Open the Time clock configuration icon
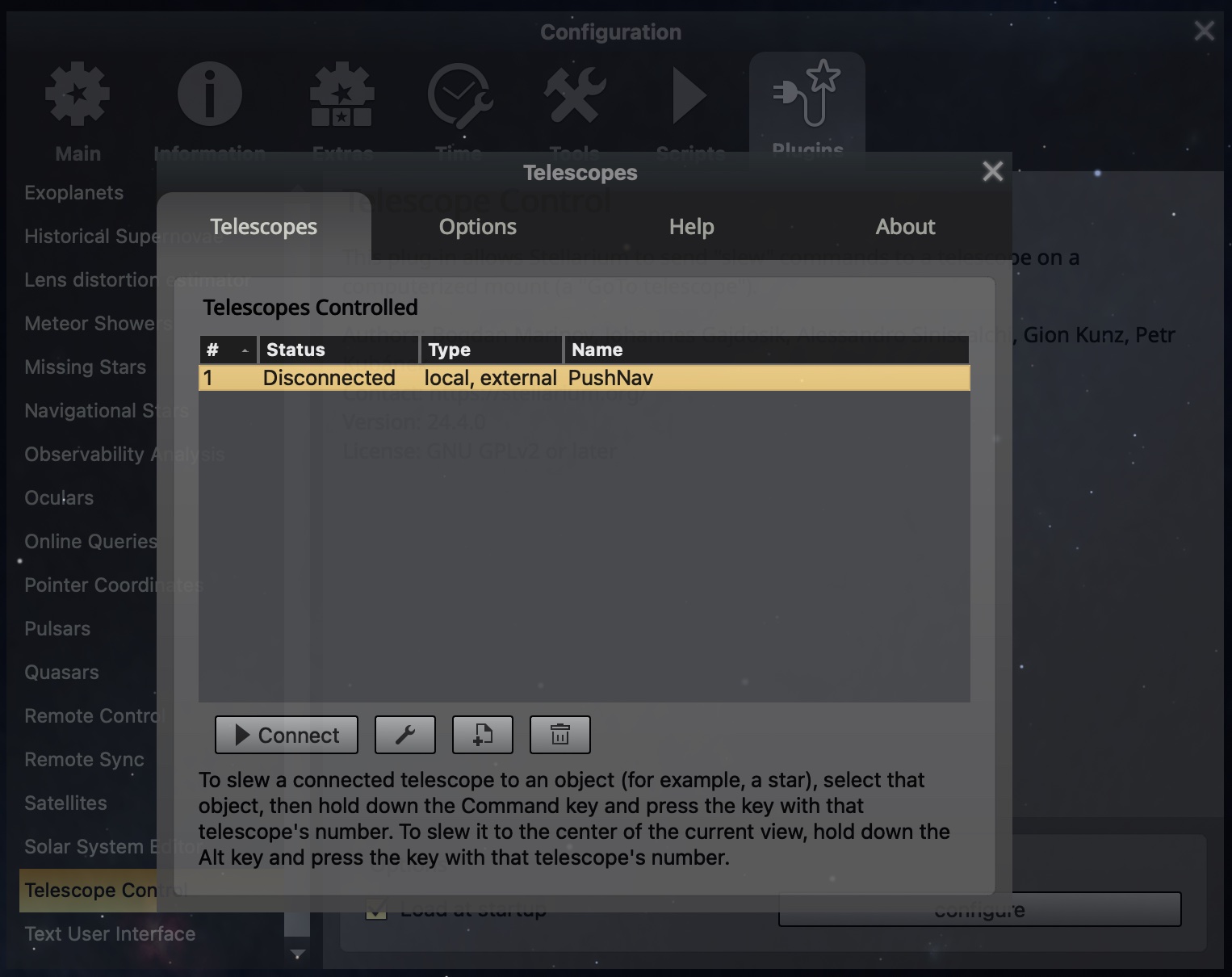This screenshot has width=1232, height=977. pyautogui.click(x=459, y=97)
